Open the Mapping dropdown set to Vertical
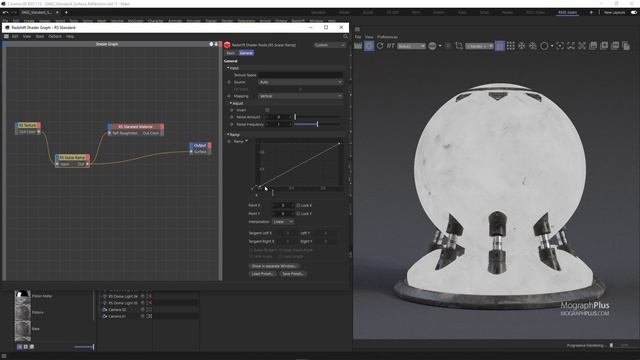 pyautogui.click(x=300, y=96)
